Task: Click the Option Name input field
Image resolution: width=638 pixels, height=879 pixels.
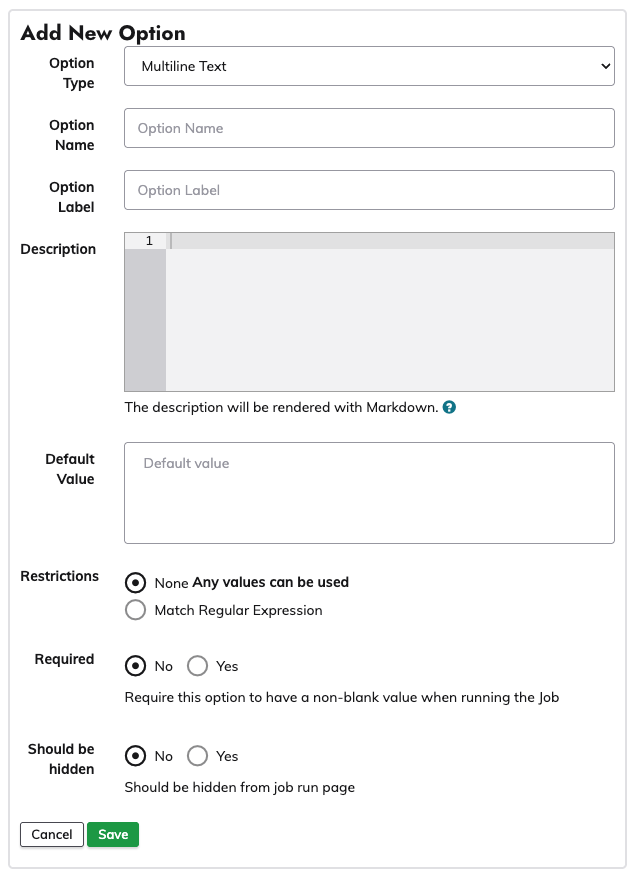Action: click(x=369, y=128)
